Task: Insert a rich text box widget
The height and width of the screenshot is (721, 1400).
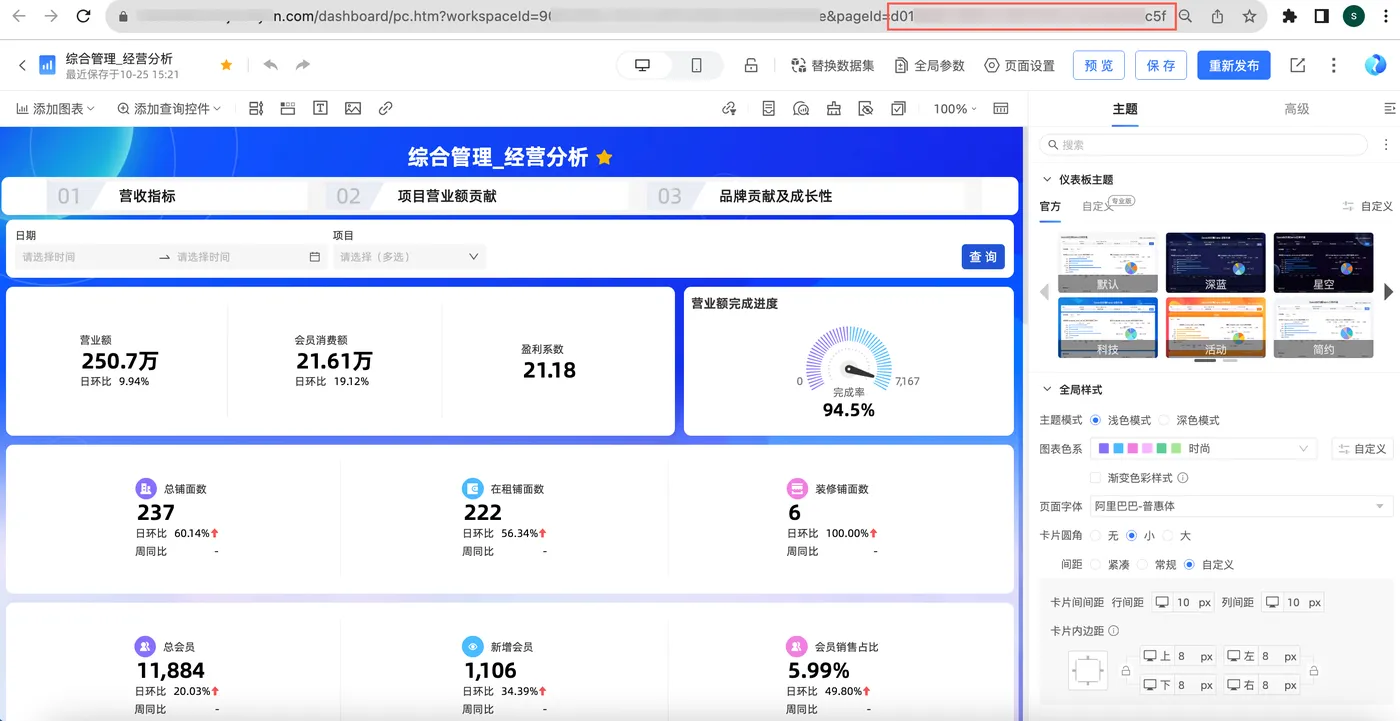Action: (320, 109)
